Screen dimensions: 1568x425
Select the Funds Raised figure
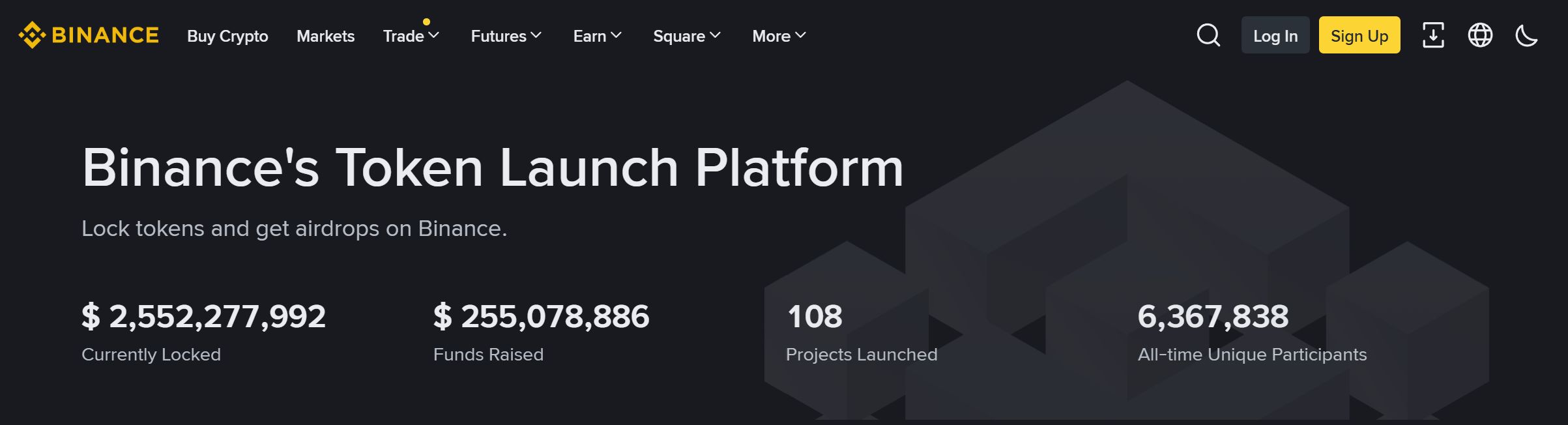pyautogui.click(x=541, y=317)
